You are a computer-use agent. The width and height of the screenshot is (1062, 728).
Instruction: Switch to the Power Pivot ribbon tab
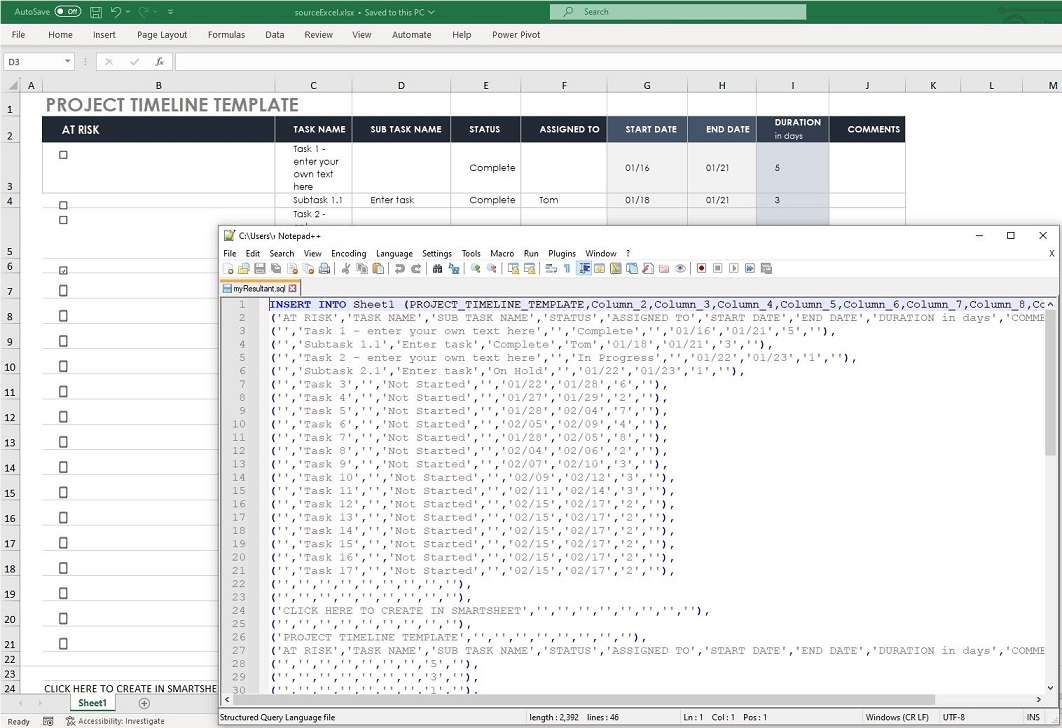[x=516, y=34]
